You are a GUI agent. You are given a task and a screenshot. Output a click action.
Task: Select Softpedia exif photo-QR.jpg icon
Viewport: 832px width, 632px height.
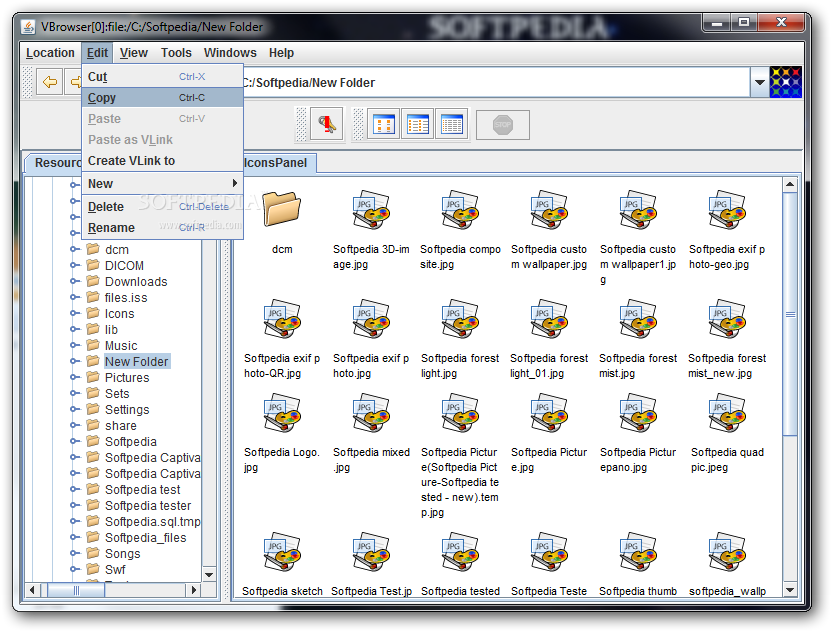[282, 318]
